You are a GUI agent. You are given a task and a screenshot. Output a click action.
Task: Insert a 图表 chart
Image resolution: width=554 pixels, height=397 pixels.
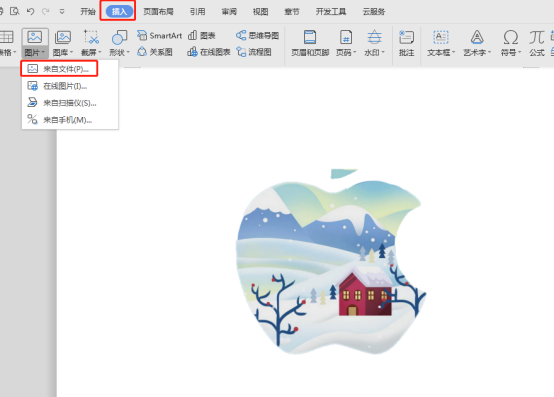(x=202, y=35)
